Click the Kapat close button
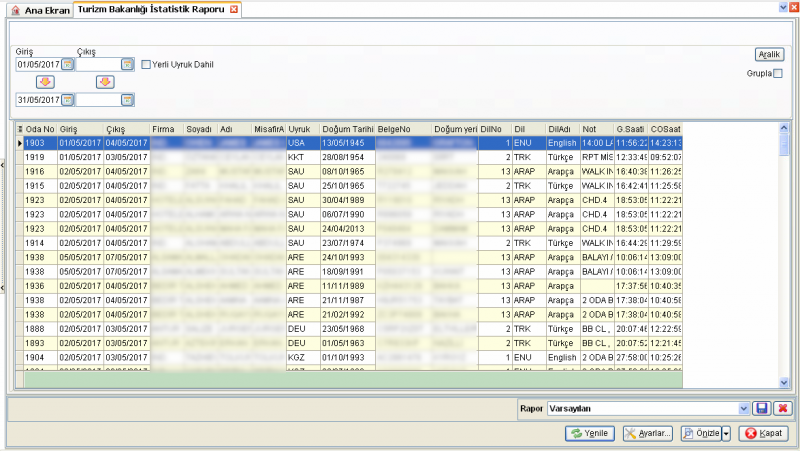 click(x=763, y=433)
